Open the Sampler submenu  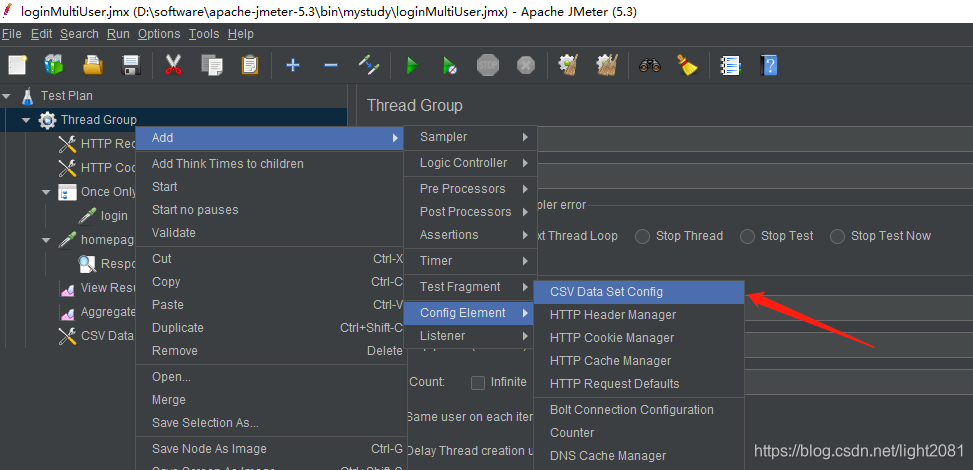coord(470,137)
